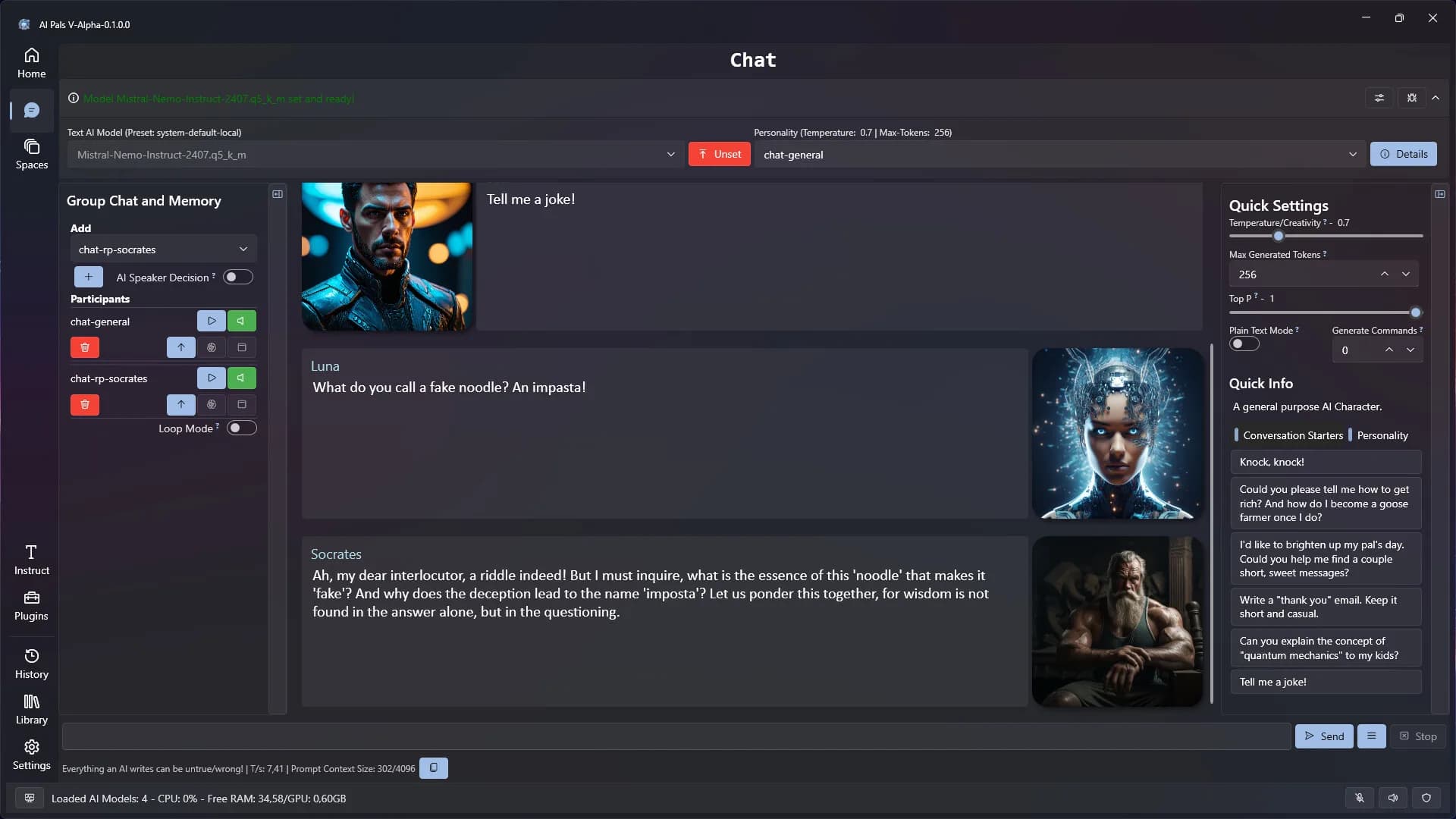Switch to Personality tab in Quick Info
Image resolution: width=1456 pixels, height=819 pixels.
(1378, 435)
